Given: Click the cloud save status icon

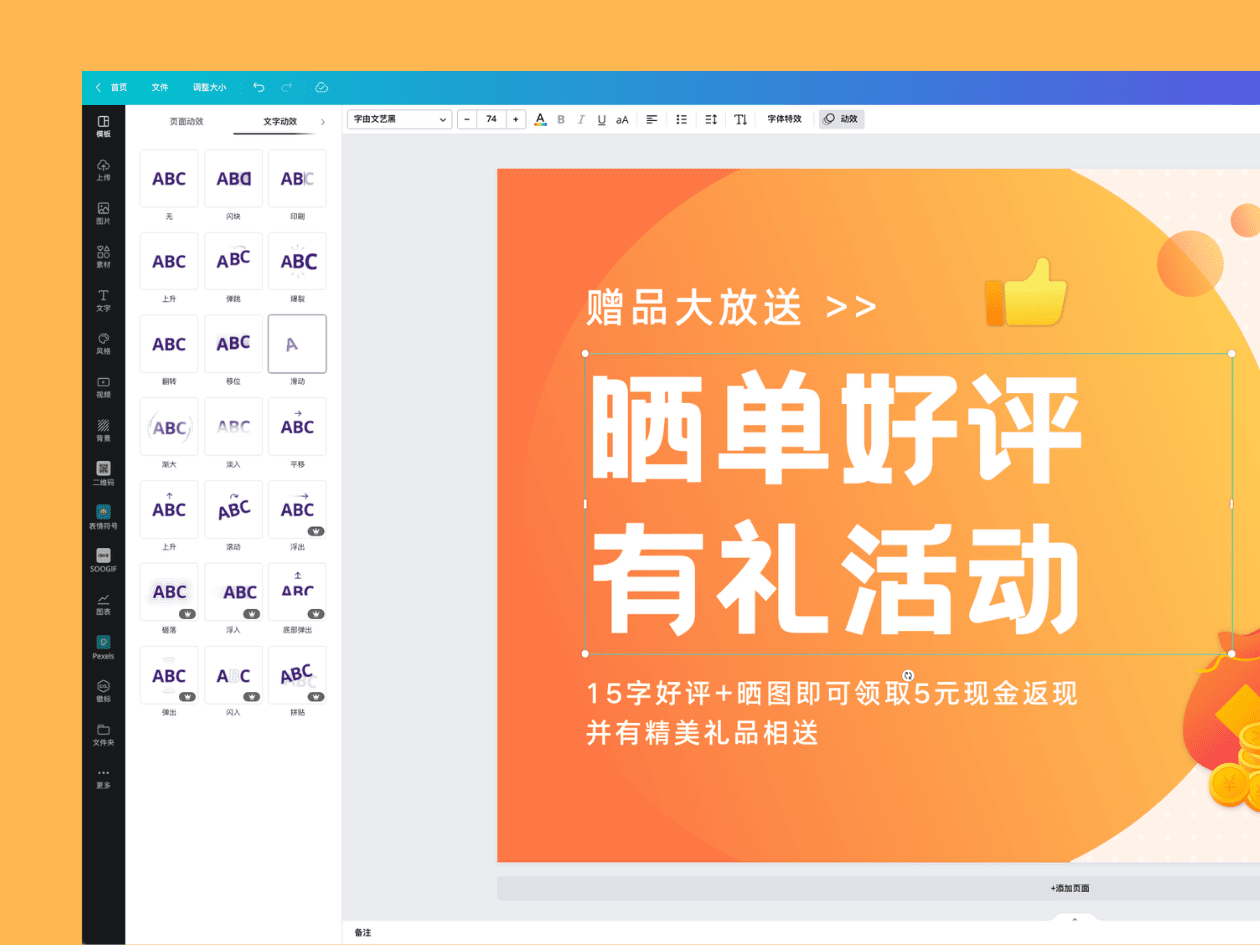Looking at the screenshot, I should click(x=321, y=88).
